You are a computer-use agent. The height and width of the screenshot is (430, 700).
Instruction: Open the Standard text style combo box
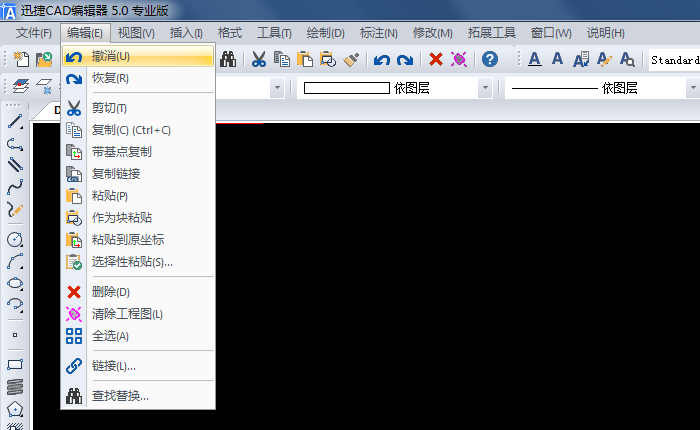point(674,60)
